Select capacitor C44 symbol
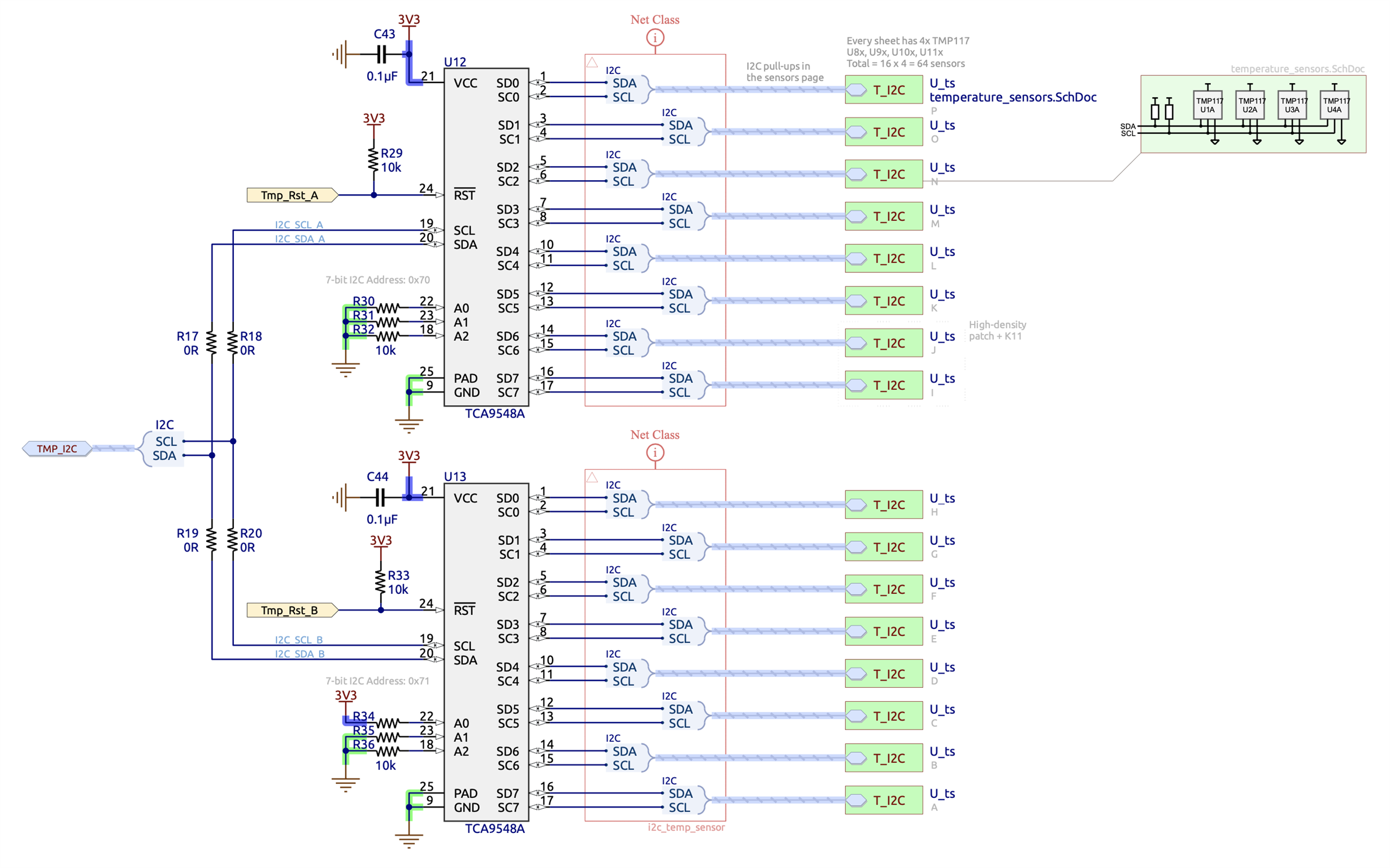Screen dimensions: 1390x868 pyautogui.click(x=380, y=498)
